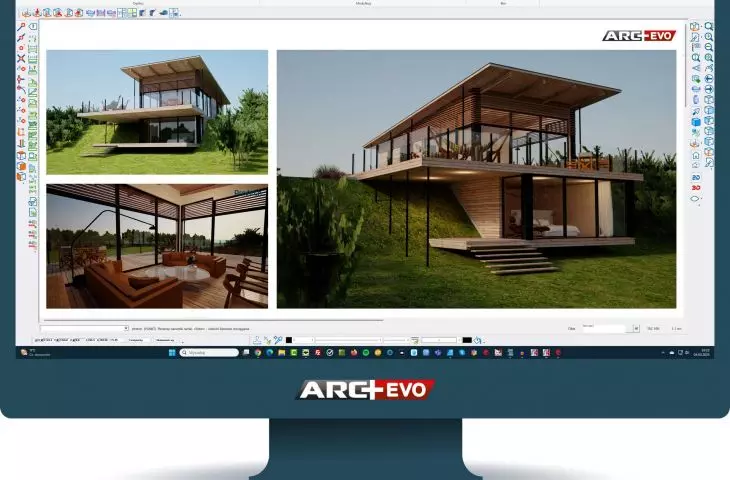Click the solid blue cube icon in the right toolbar
The height and width of the screenshot is (480, 730).
(696, 122)
